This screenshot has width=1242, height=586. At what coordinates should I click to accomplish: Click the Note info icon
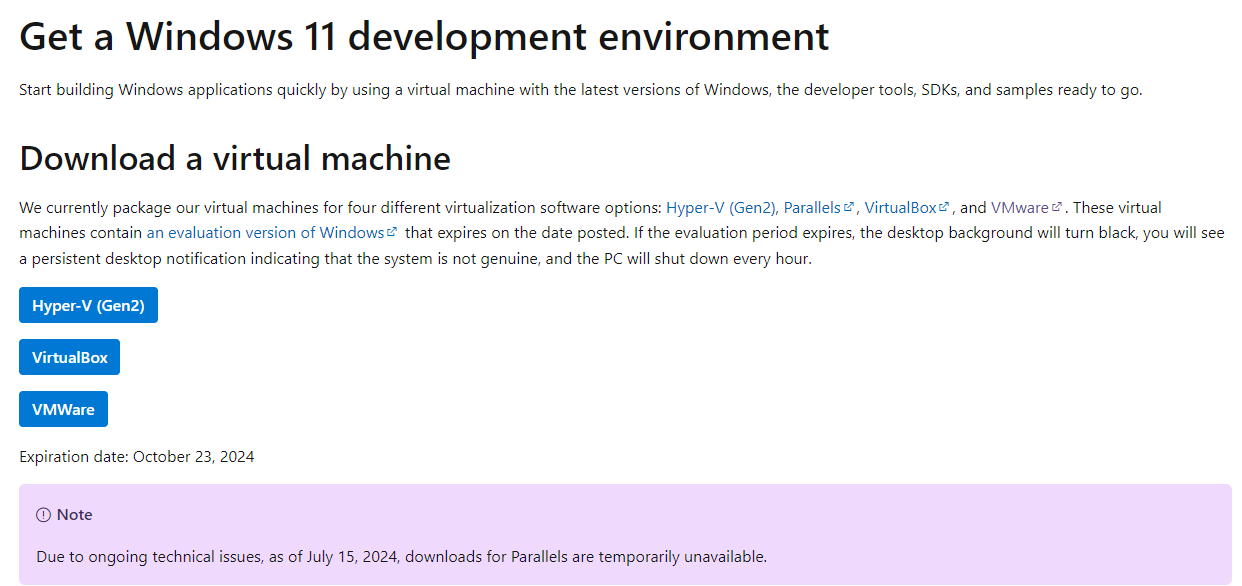coord(43,515)
